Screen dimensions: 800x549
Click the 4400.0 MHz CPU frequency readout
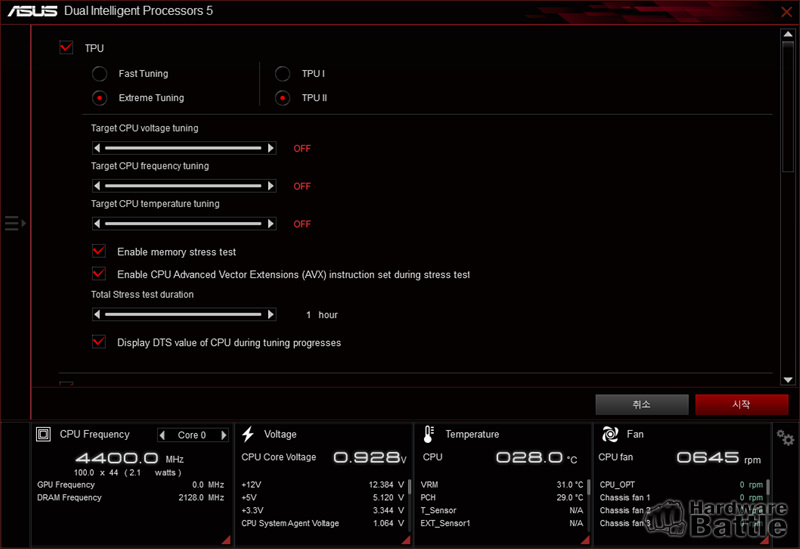[x=130, y=458]
